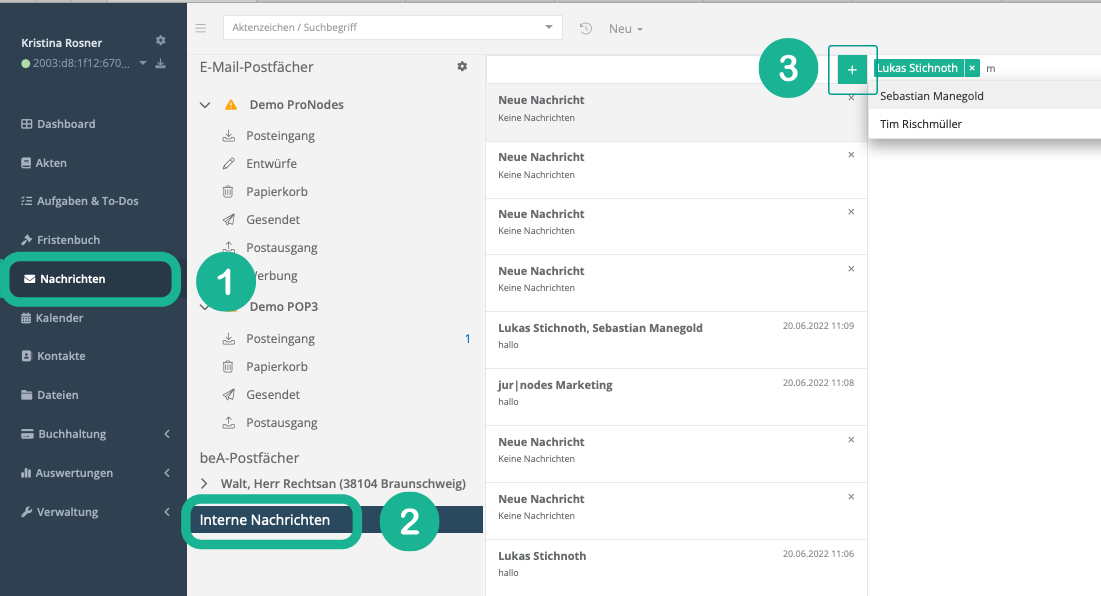Screen dimensions: 1101x596
Task: Go to Fristenbuch in sidebar
Action: [68, 240]
